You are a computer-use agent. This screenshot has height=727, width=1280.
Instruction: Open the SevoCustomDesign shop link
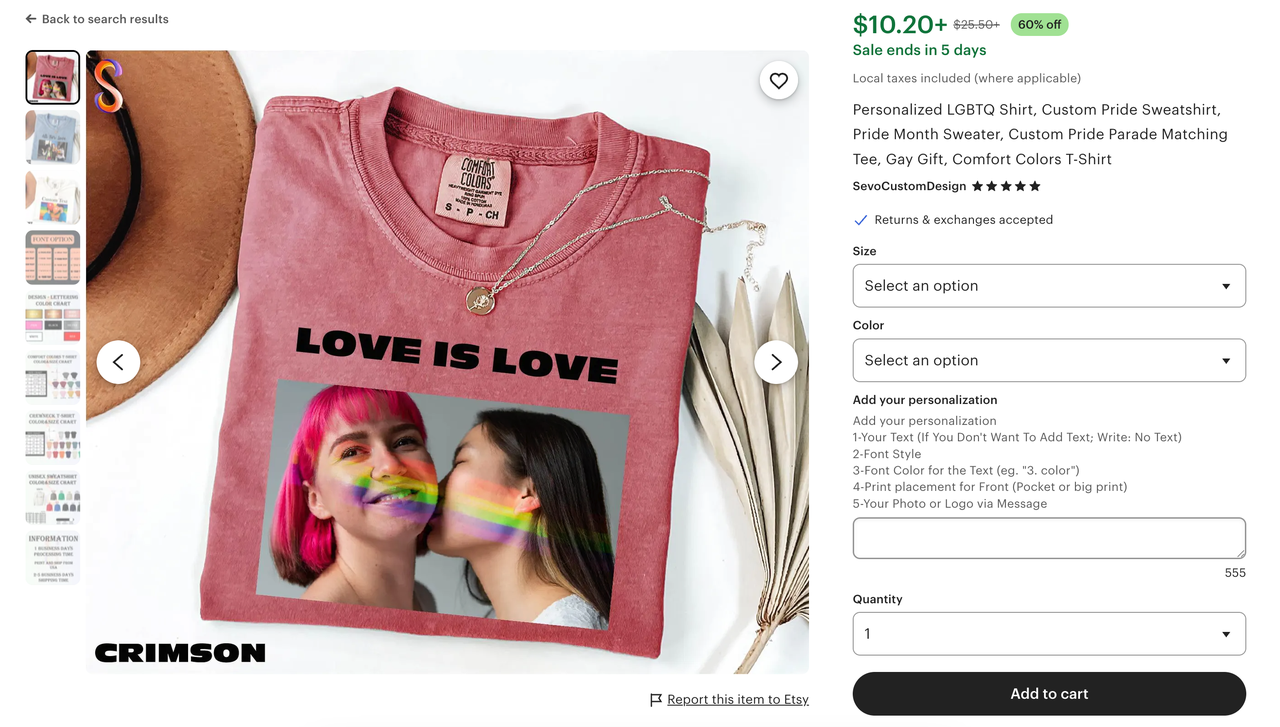coord(909,186)
